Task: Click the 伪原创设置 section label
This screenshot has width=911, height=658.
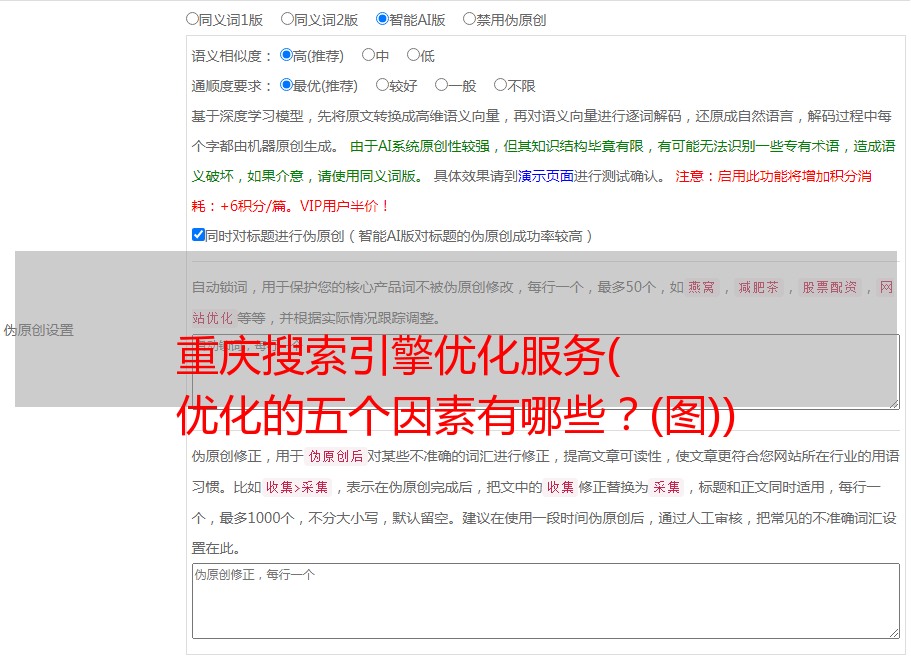Action: 38,330
